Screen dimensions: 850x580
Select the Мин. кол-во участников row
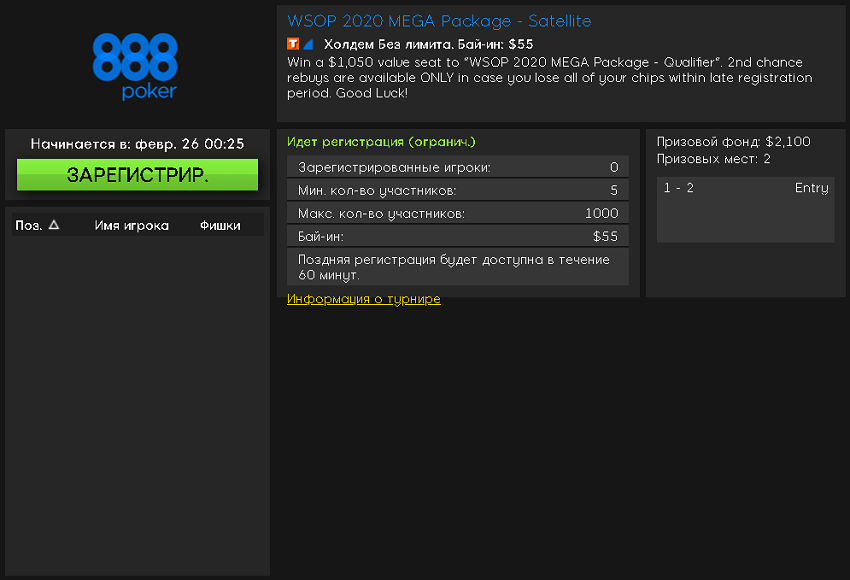click(457, 190)
